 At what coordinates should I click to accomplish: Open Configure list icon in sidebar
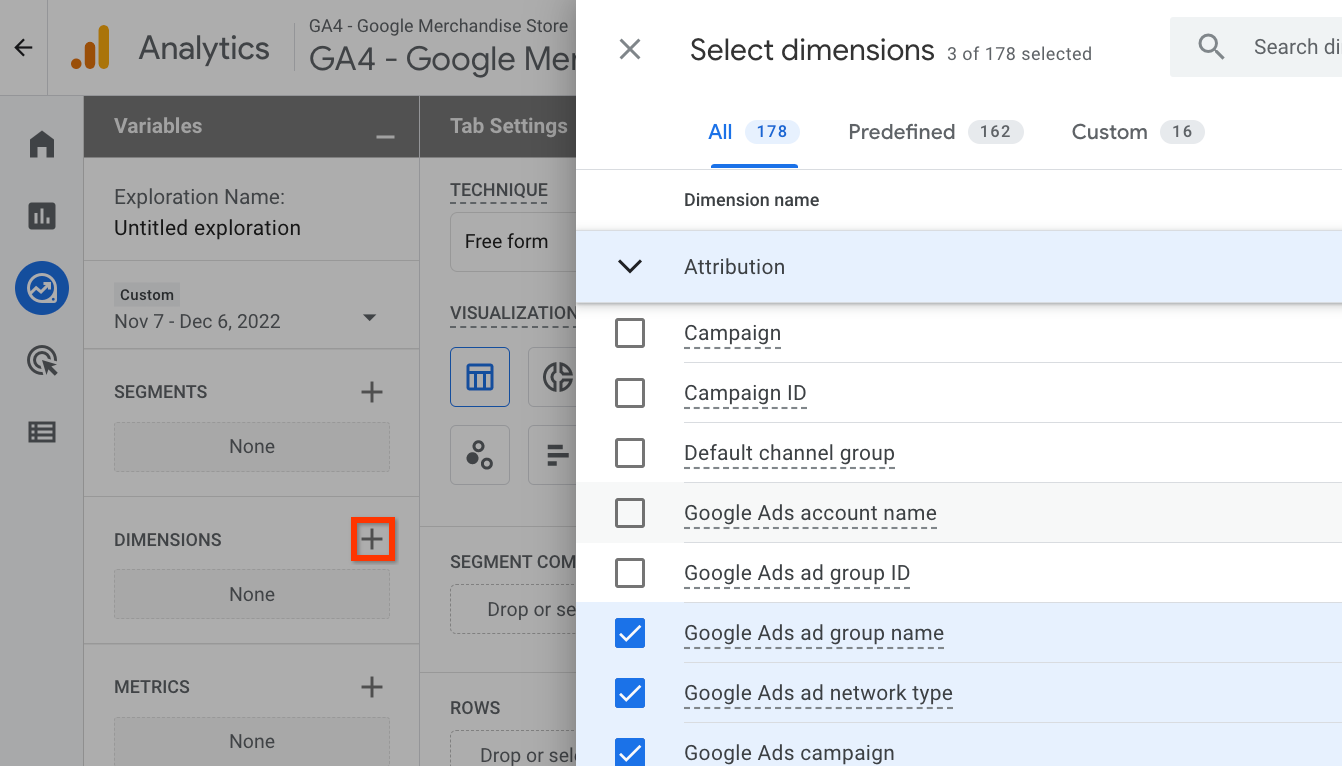pos(42,432)
